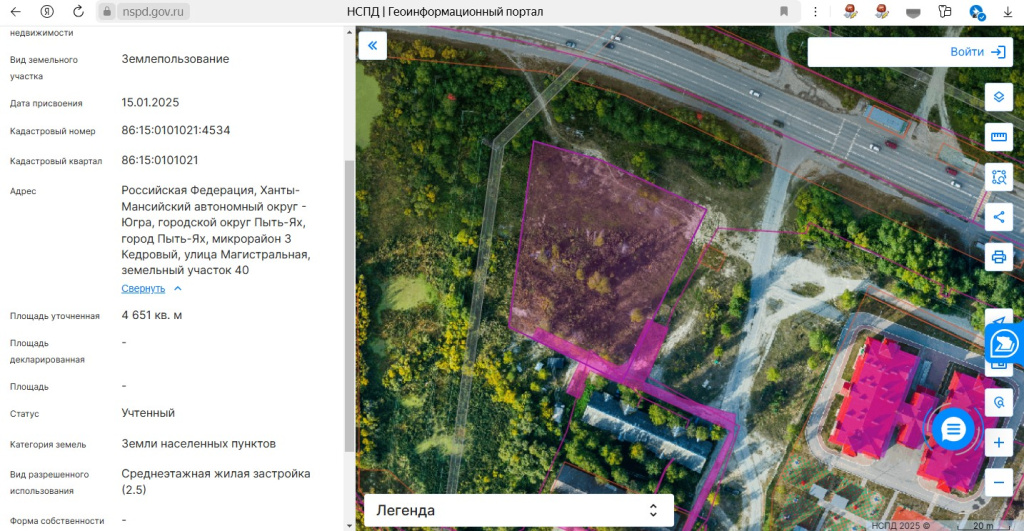Open the browser three-dot menu
Viewport: 1024px width, 531px height.
click(815, 11)
